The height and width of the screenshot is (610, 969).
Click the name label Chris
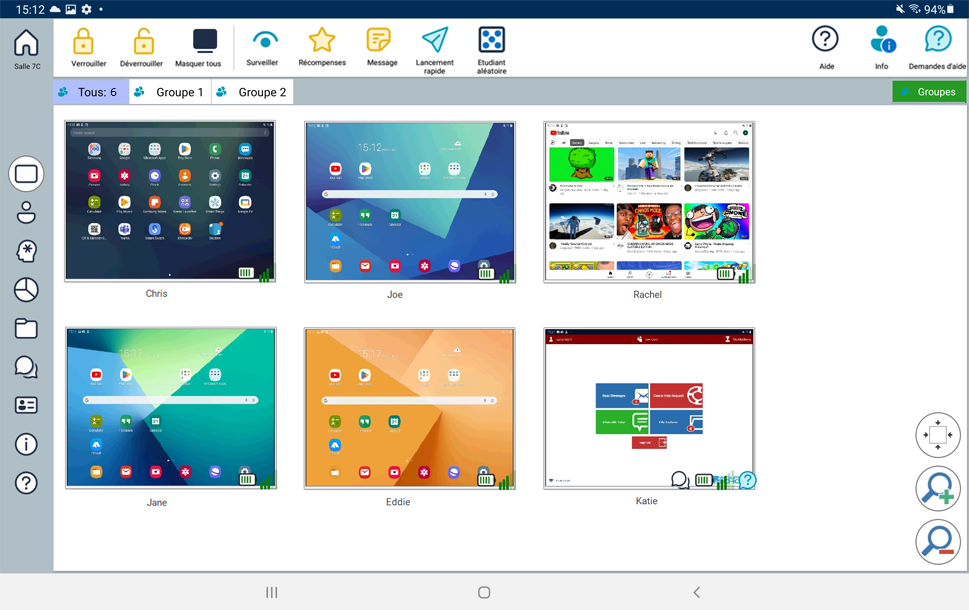[x=156, y=294]
